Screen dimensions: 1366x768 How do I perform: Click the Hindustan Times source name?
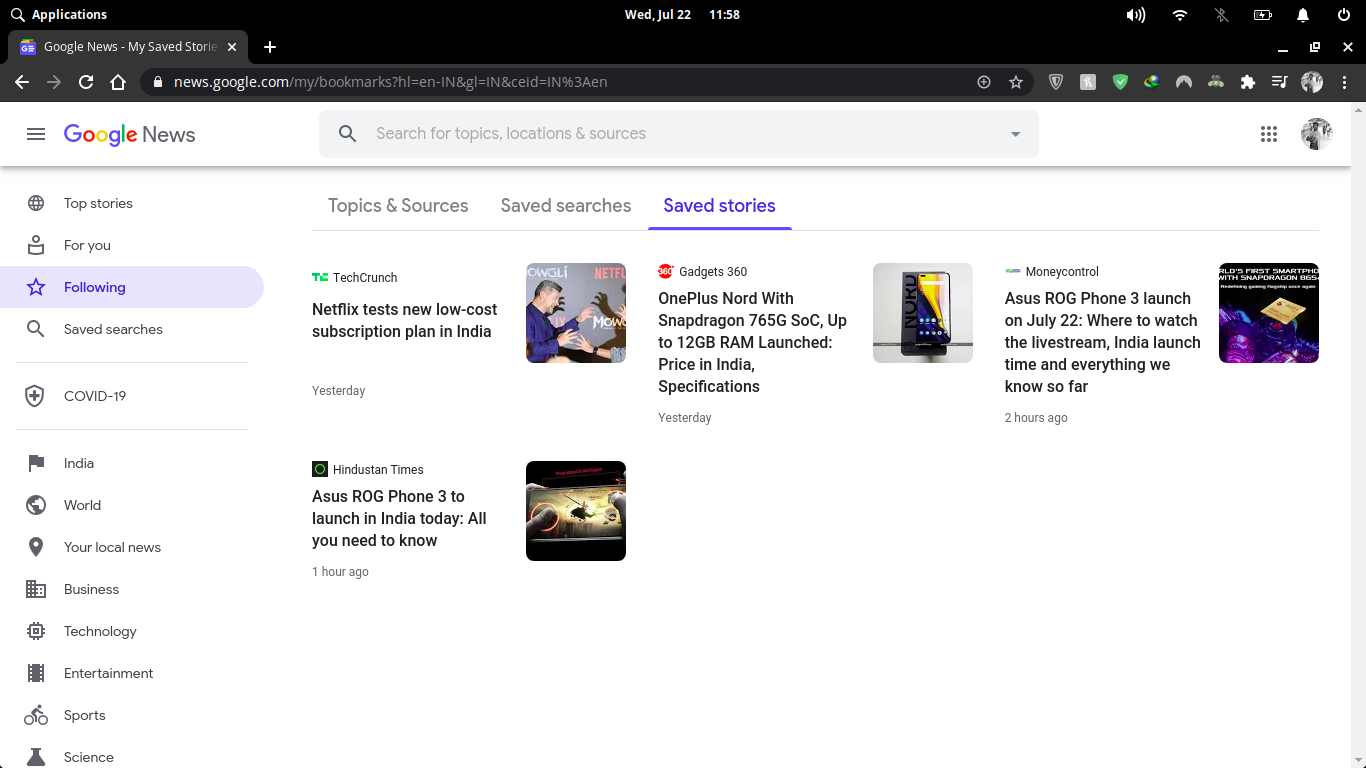pyautogui.click(x=378, y=470)
